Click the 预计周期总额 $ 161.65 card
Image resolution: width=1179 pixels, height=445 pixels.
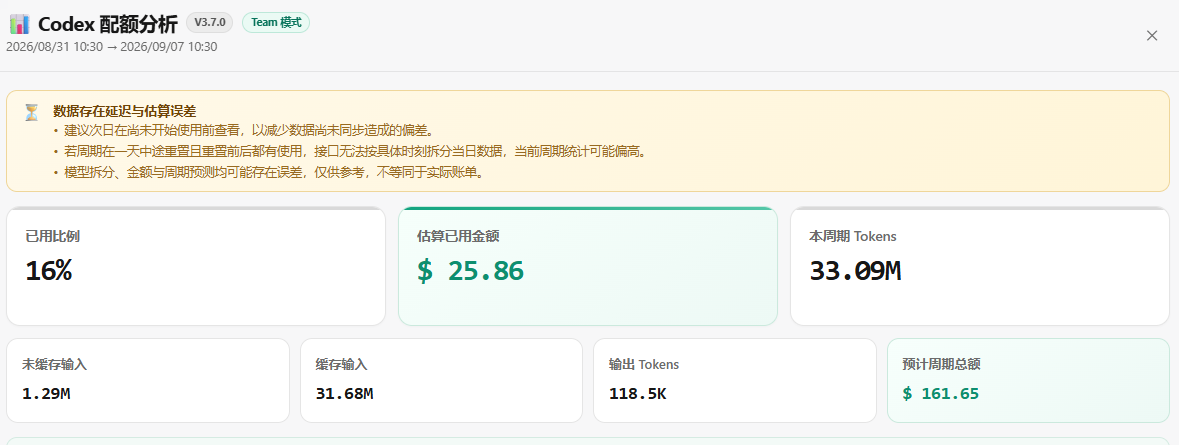tap(1028, 380)
